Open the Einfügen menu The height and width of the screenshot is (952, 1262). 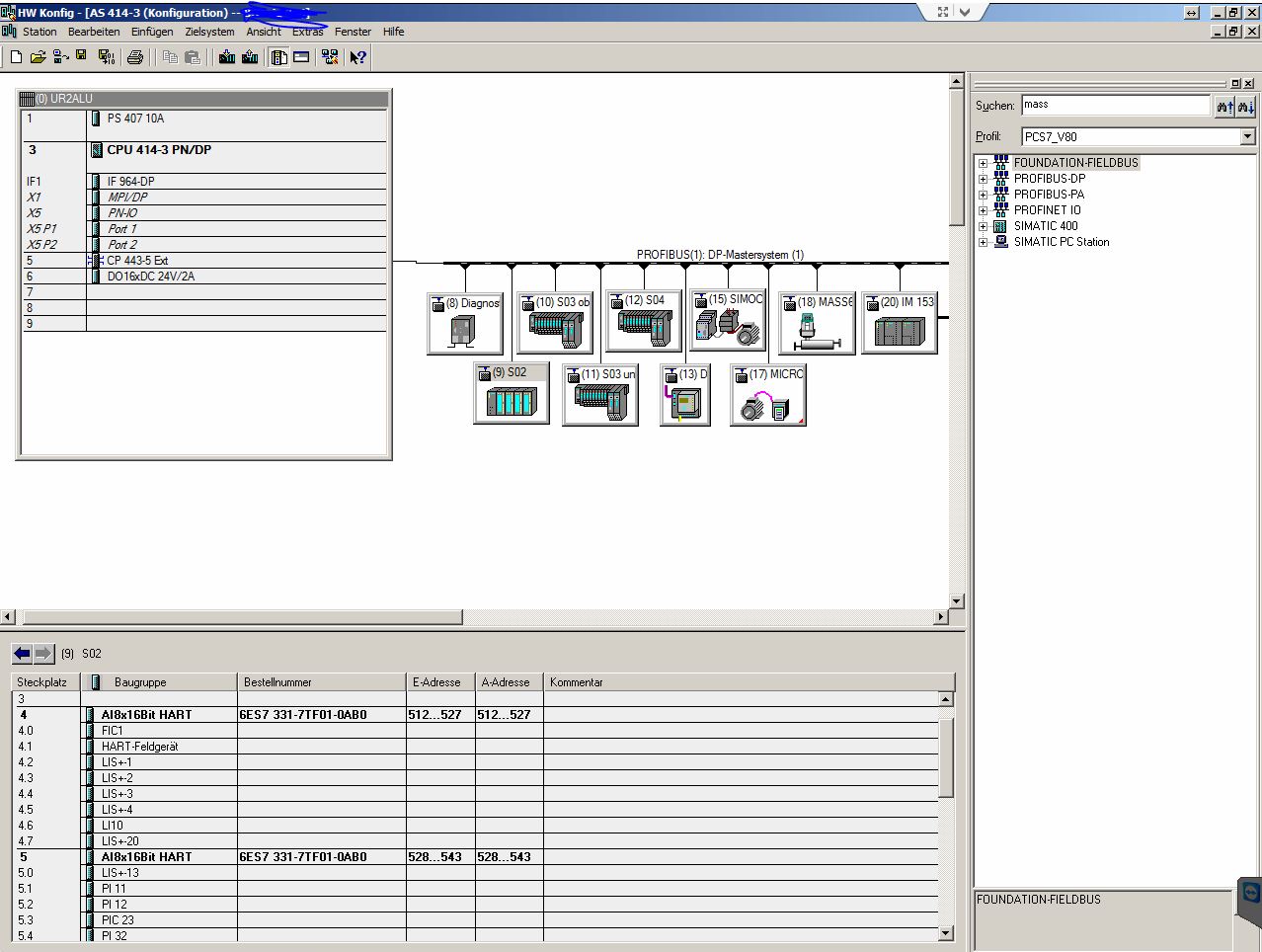(152, 32)
